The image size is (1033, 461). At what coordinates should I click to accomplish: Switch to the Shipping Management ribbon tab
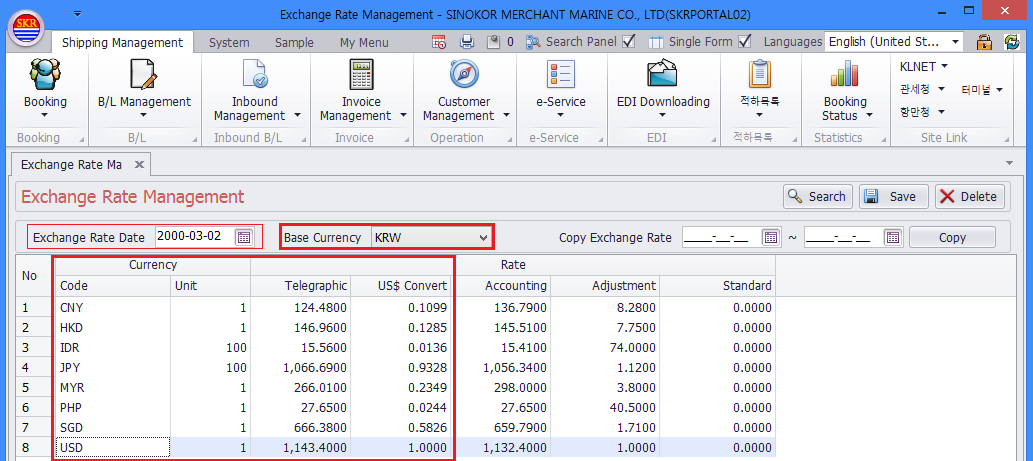pos(123,43)
